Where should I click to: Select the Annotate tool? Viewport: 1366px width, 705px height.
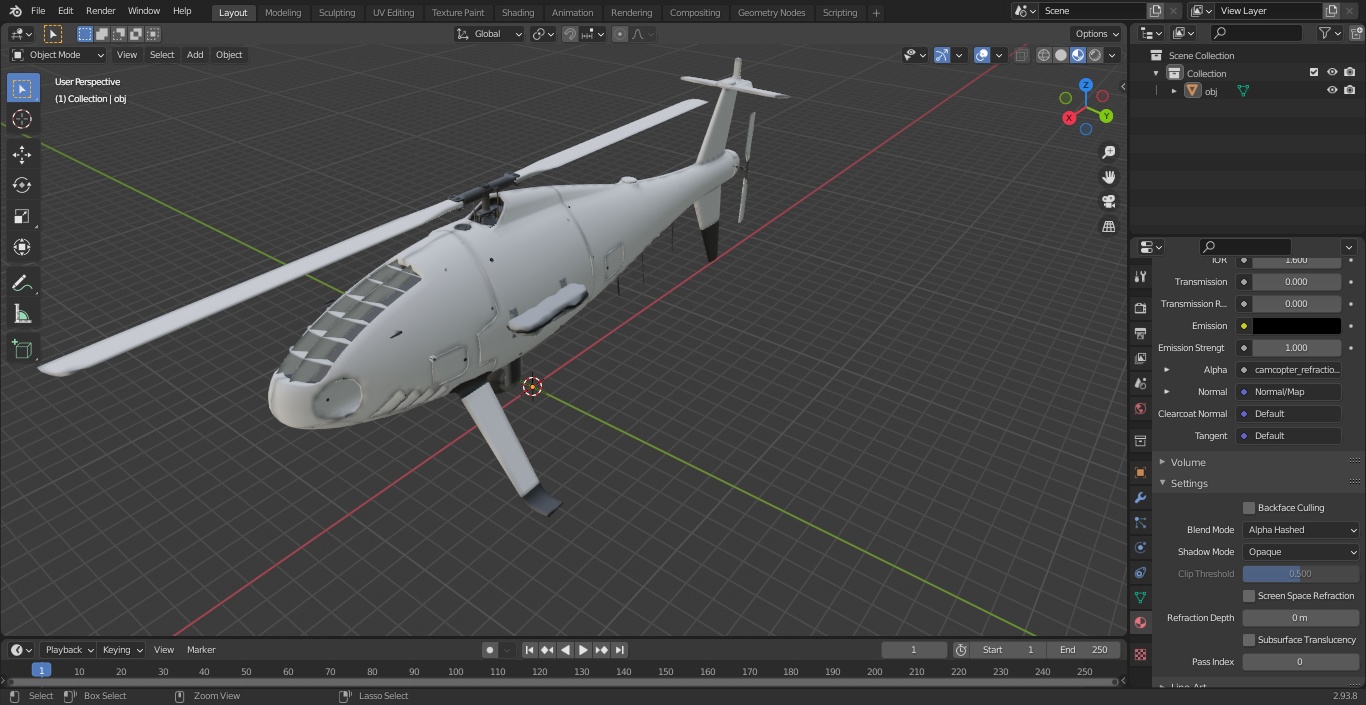22,284
